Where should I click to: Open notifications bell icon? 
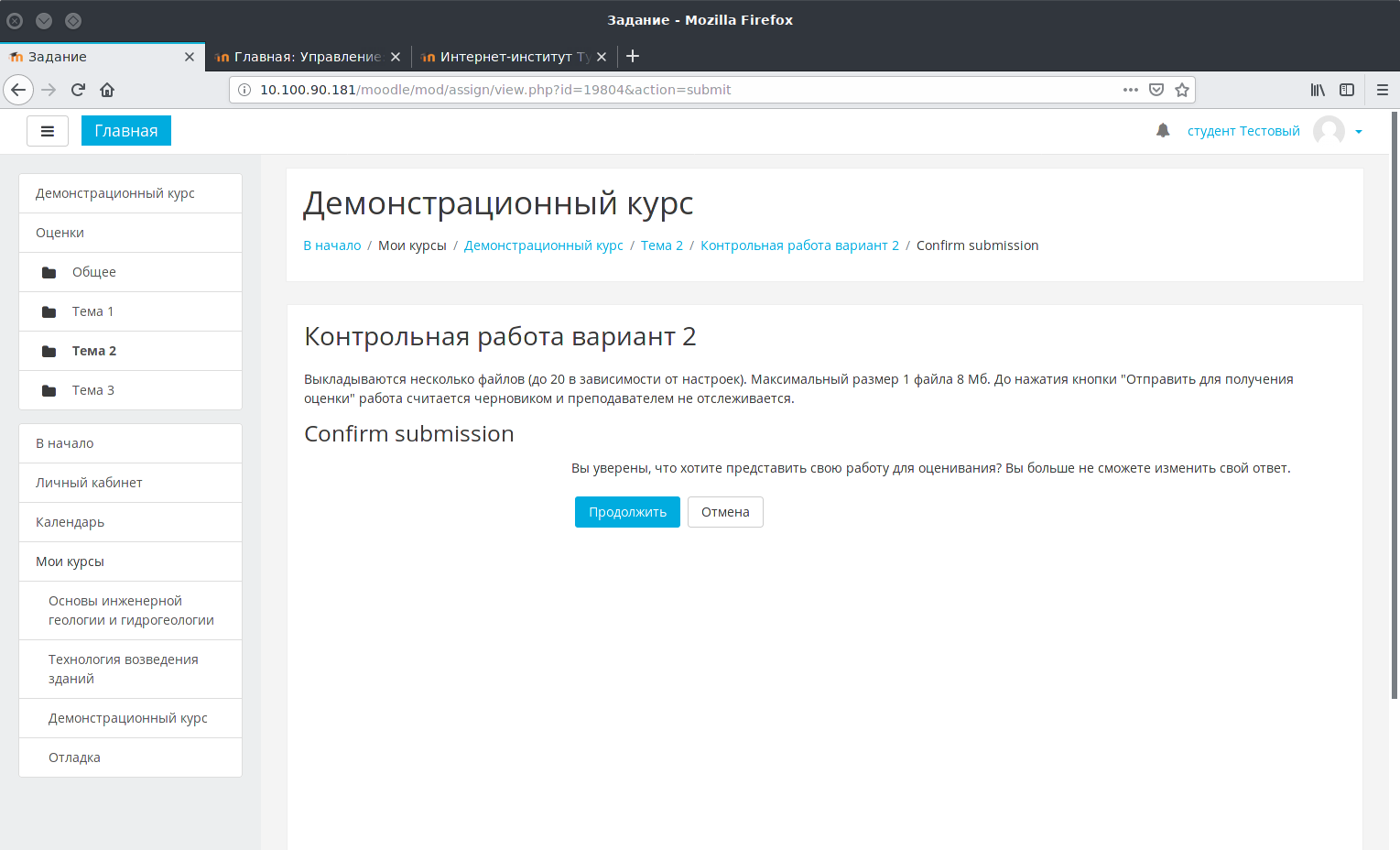1163,131
